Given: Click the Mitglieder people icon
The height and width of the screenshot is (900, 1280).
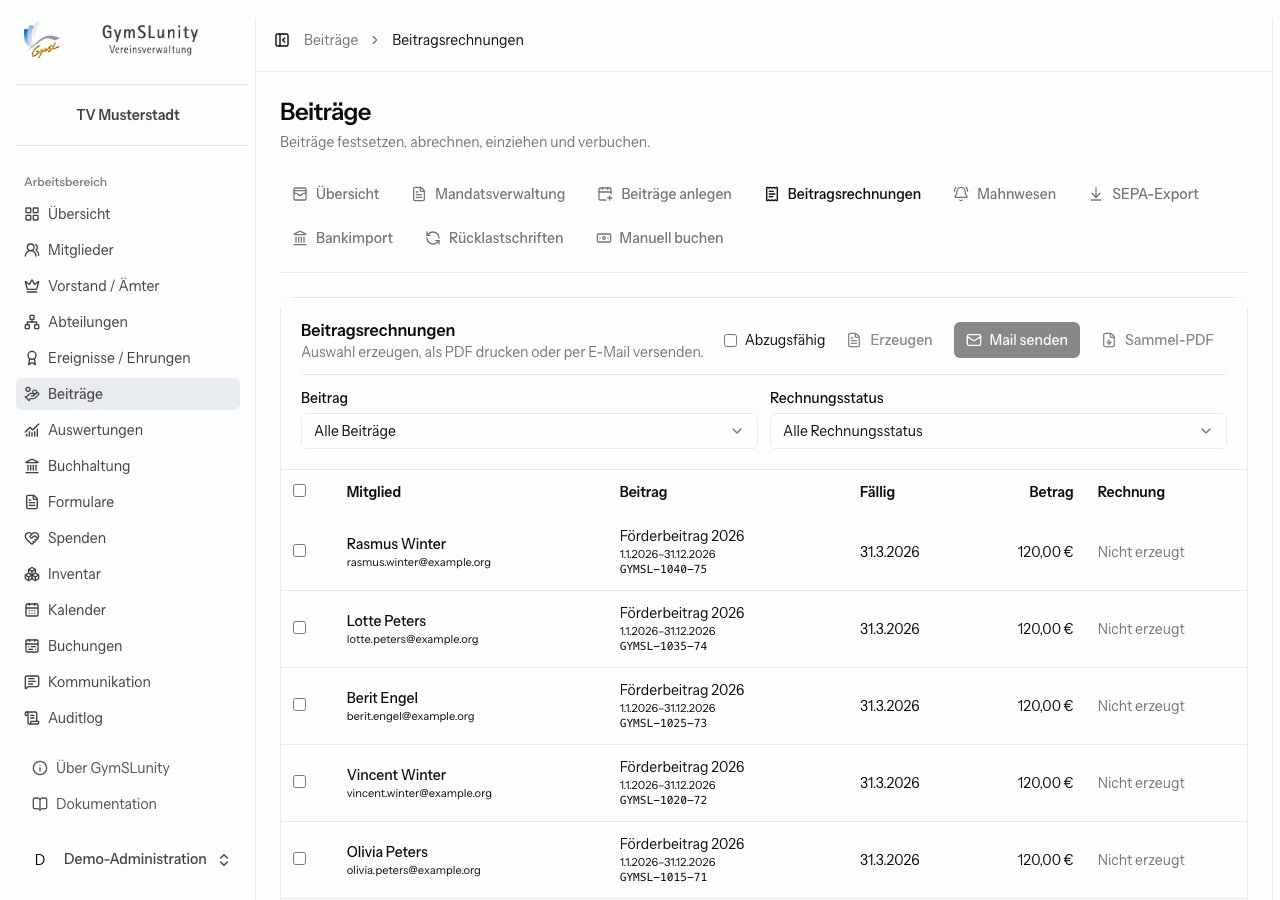Looking at the screenshot, I should tap(32, 250).
